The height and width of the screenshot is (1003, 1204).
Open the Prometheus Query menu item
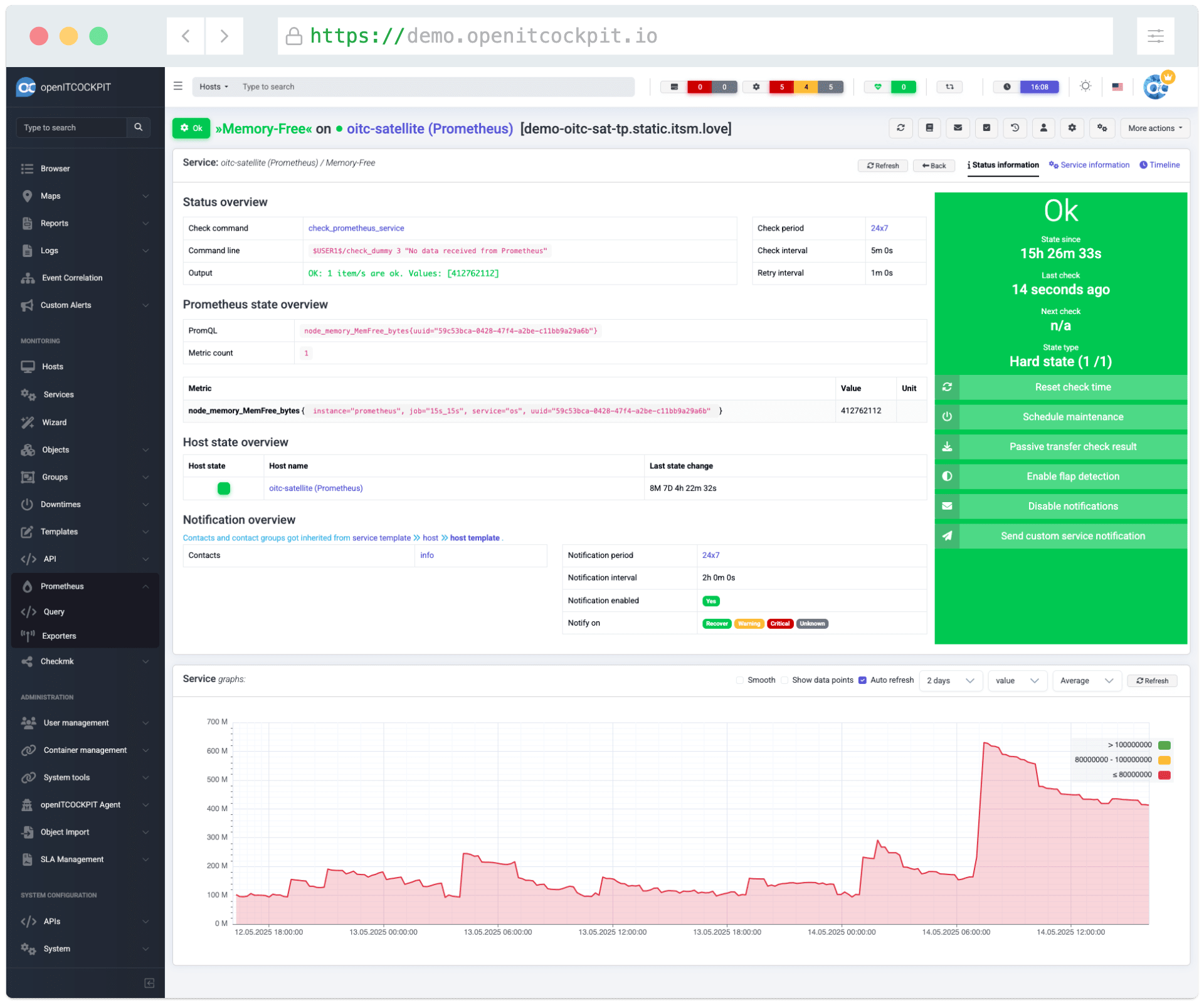click(x=85, y=611)
